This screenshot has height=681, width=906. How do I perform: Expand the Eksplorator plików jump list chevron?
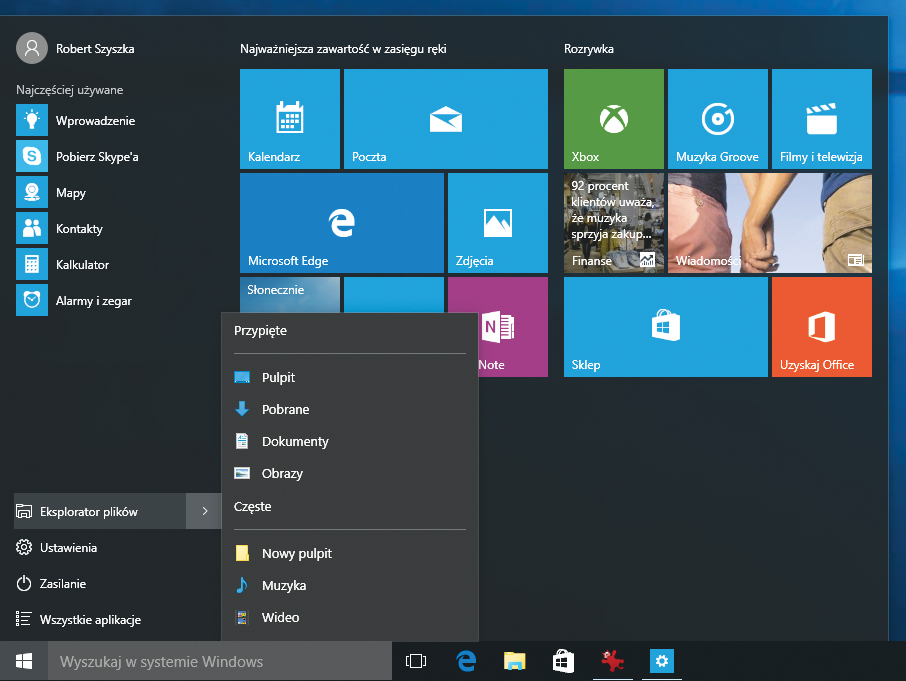click(204, 510)
